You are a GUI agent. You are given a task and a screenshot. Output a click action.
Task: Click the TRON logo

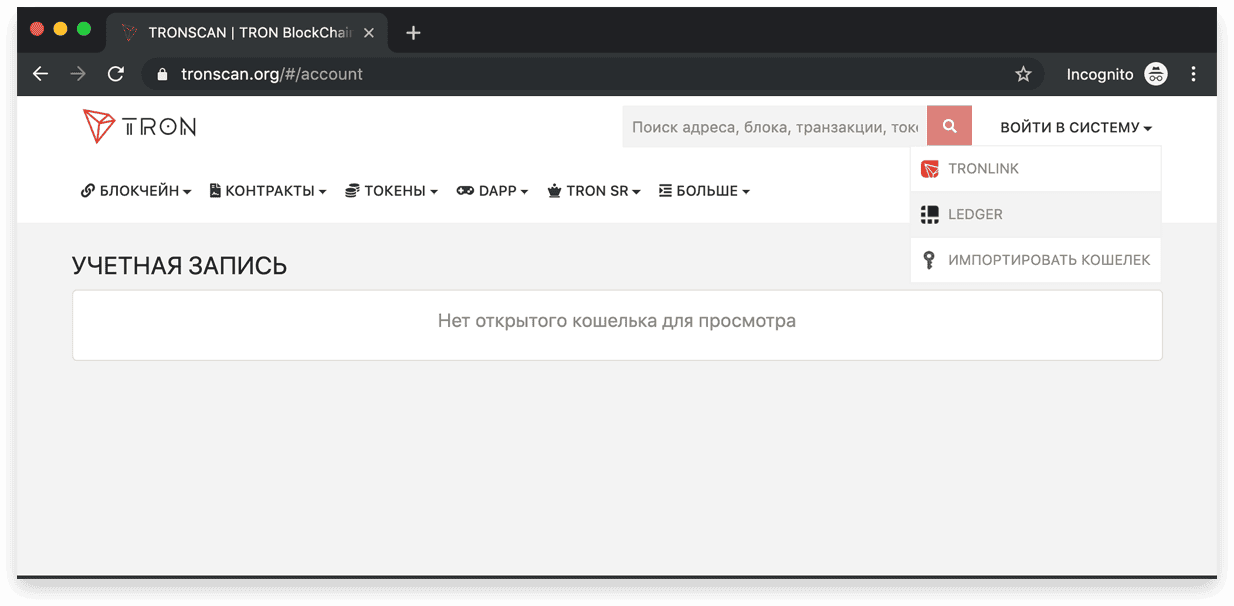139,126
